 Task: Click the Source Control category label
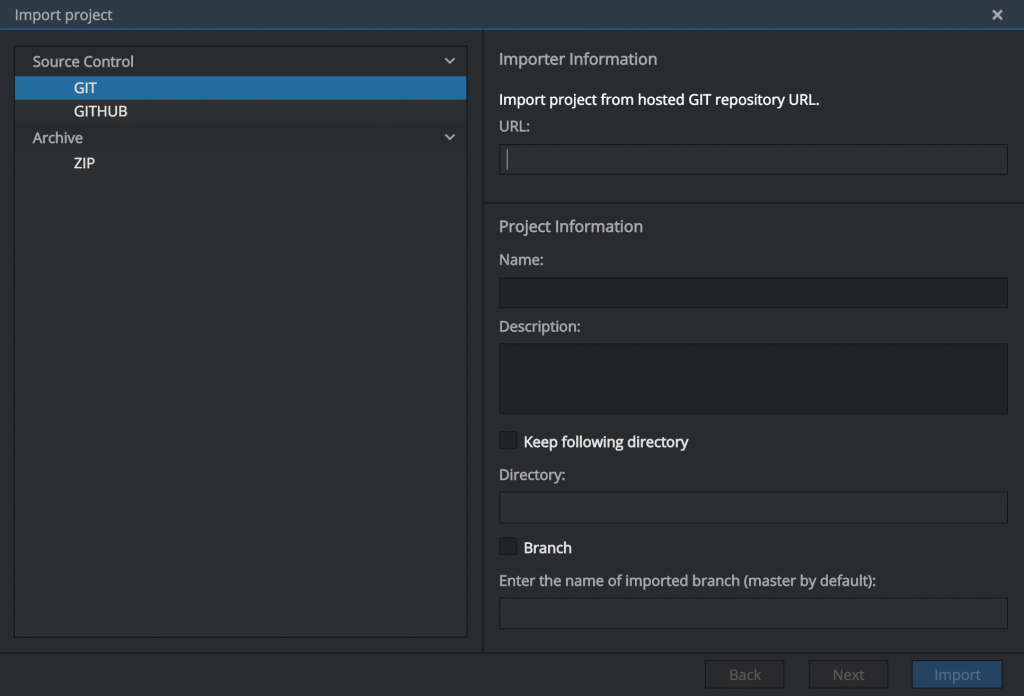point(83,62)
